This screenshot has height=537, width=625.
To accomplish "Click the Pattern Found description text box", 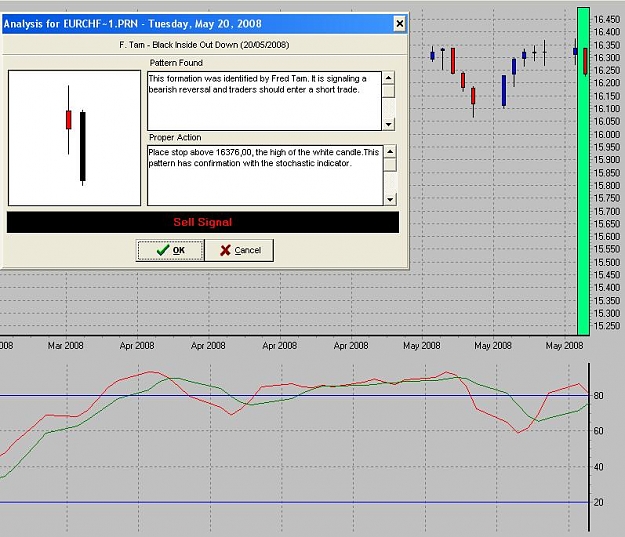I will click(264, 101).
